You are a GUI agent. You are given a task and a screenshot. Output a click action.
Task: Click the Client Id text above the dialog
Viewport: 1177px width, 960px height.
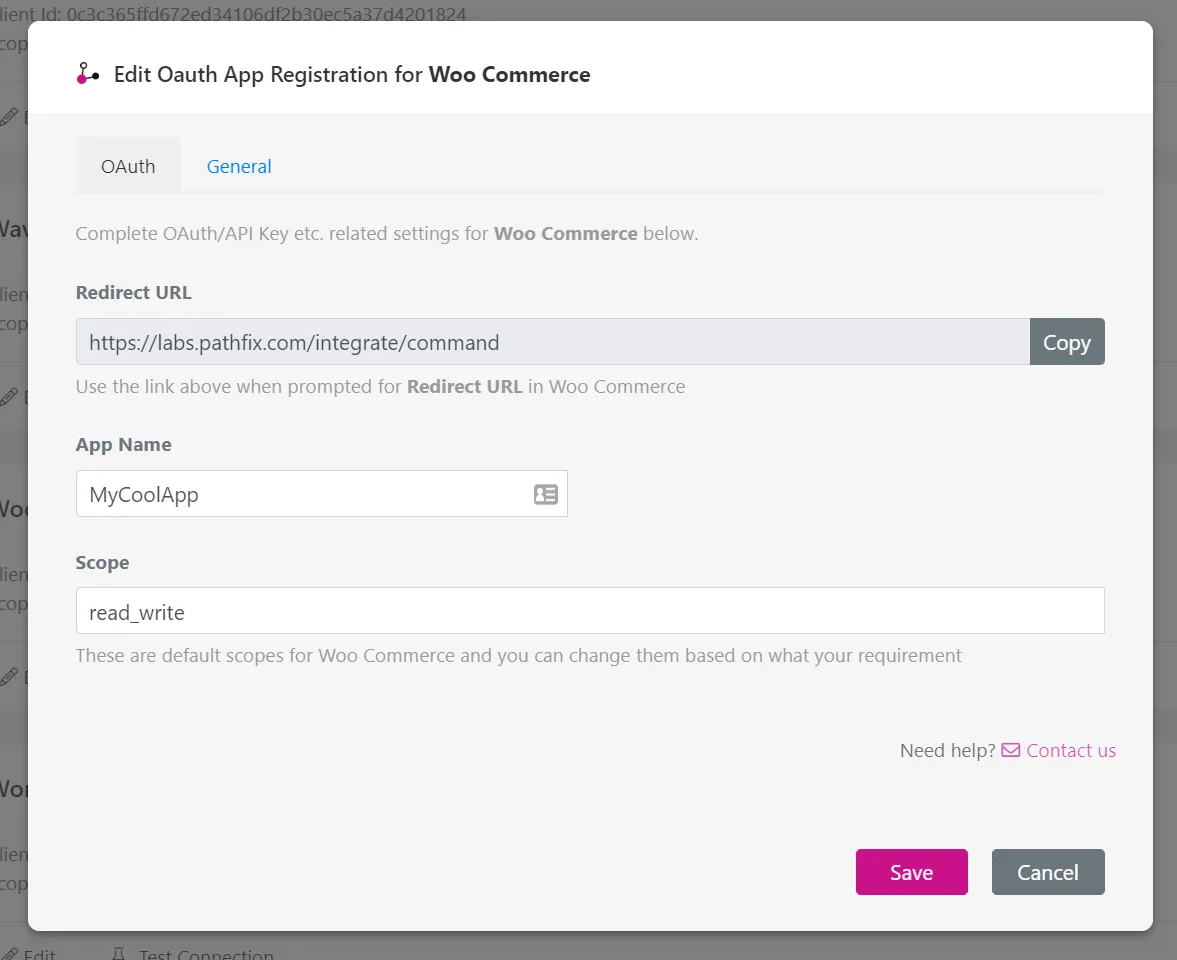pyautogui.click(x=233, y=12)
